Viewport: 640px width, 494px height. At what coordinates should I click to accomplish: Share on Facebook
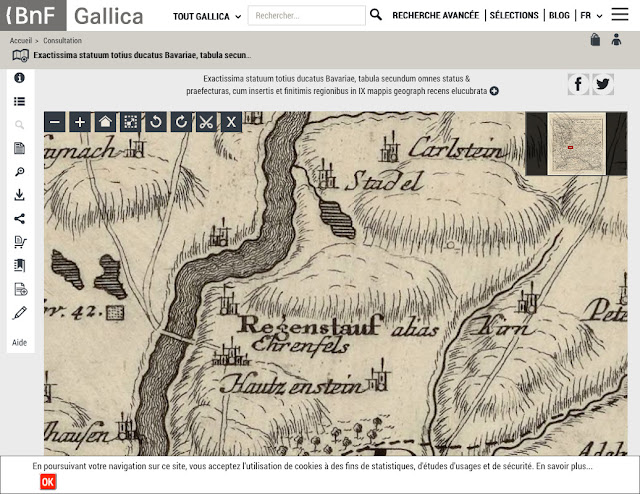coord(578,84)
